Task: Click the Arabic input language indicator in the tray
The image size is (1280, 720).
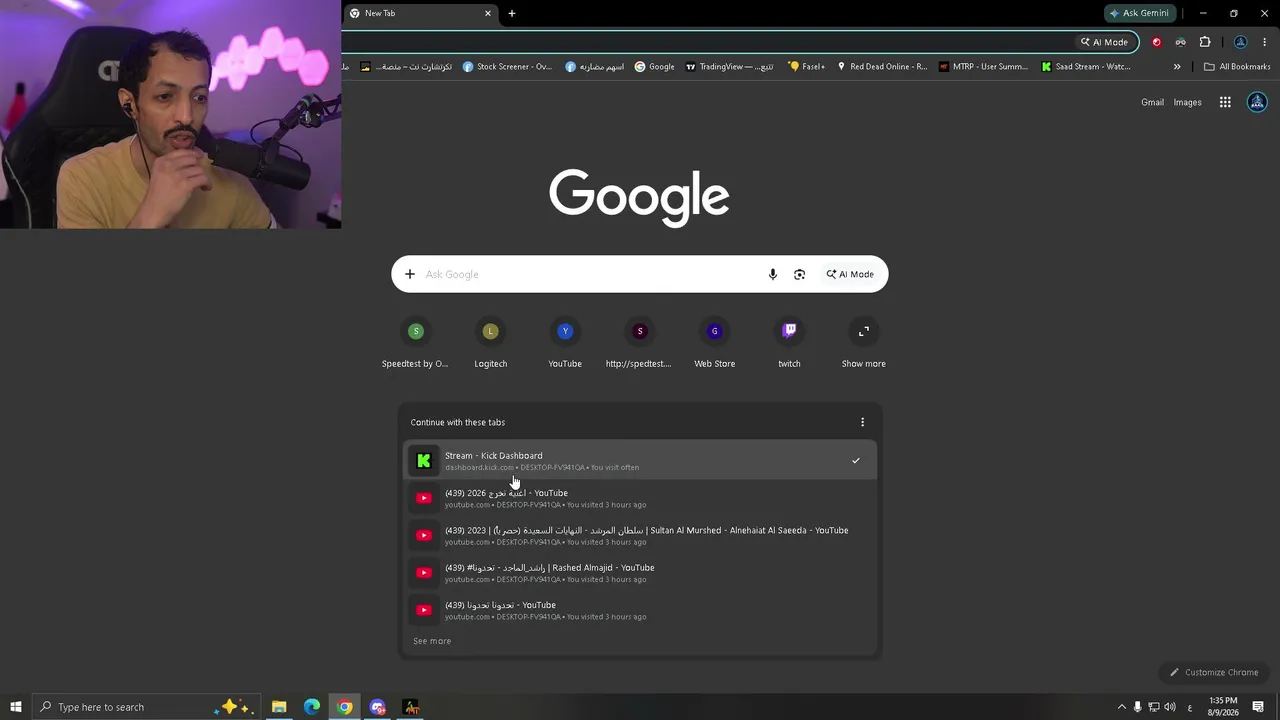Action: tap(1189, 707)
